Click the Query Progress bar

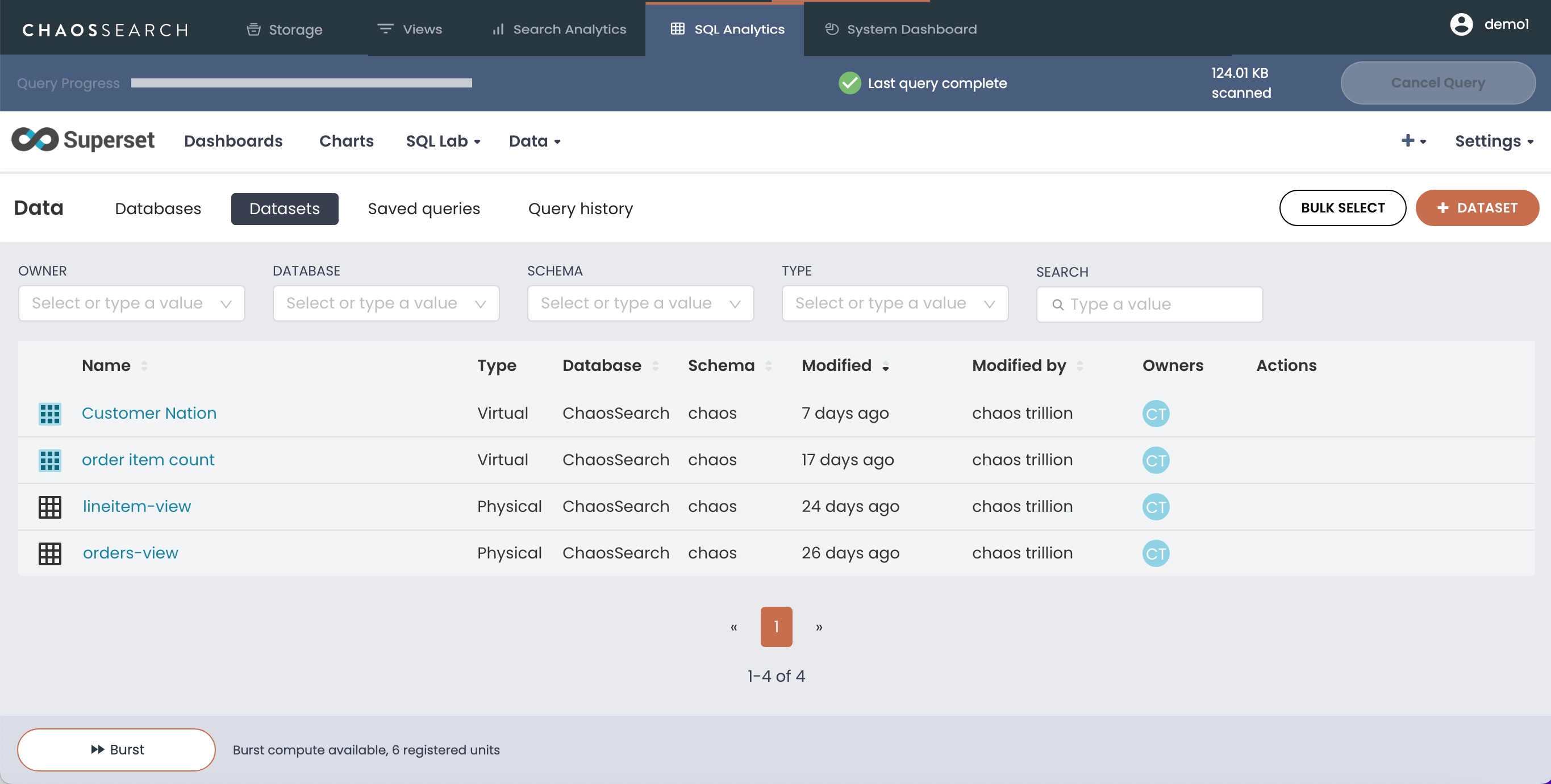tap(301, 83)
